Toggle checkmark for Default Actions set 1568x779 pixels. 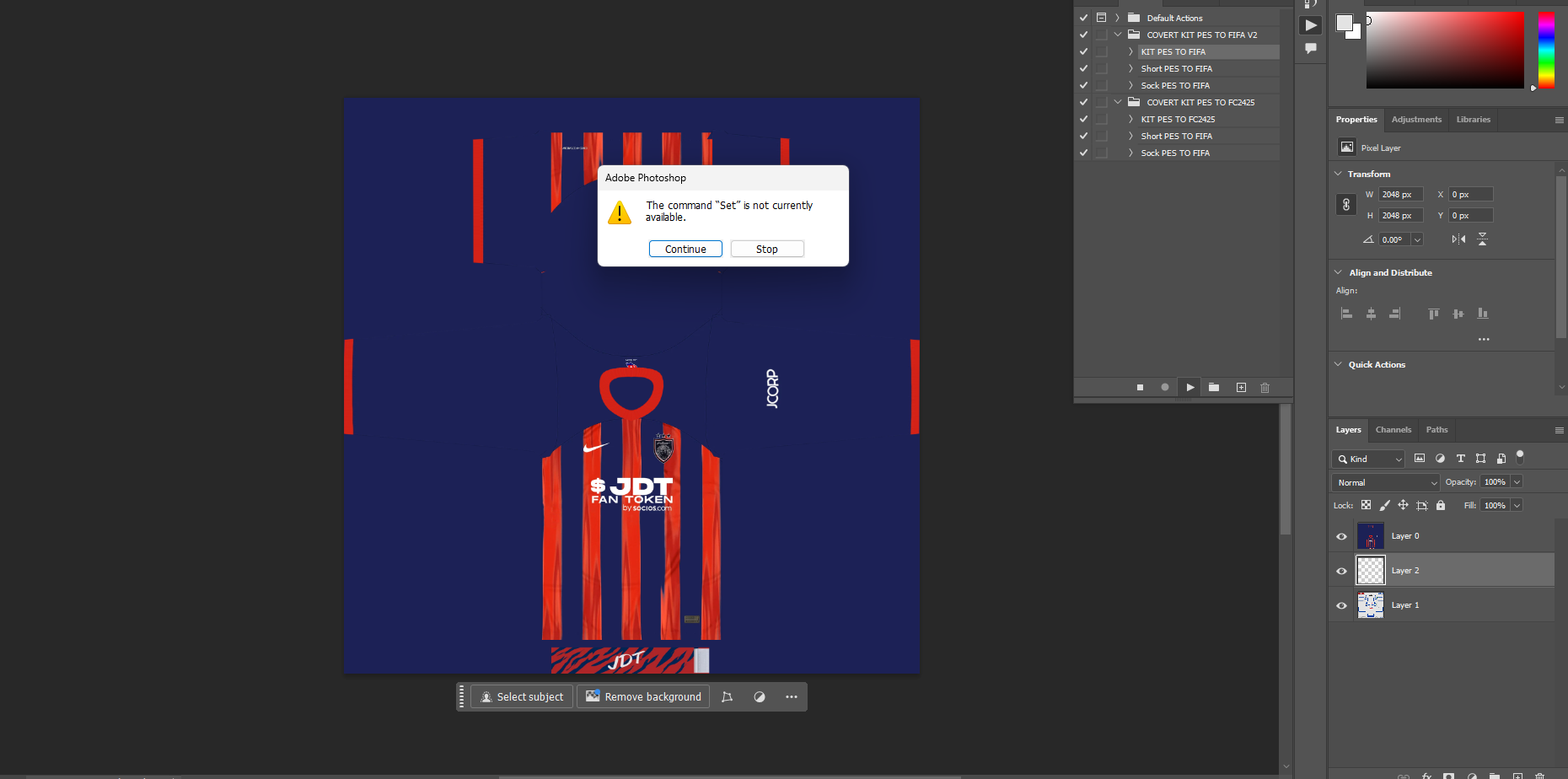coord(1083,18)
